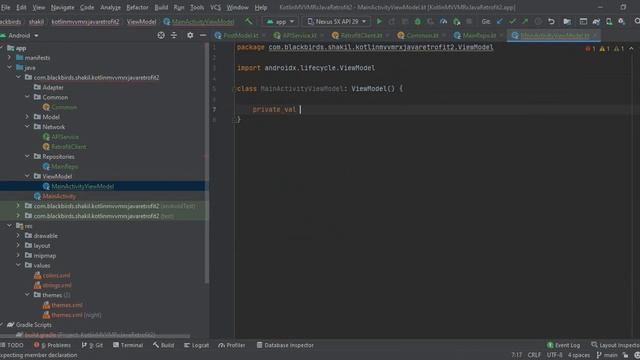Screen dimensions: 640x360
Task: Open the app run configuration dropdown
Action: point(280,21)
